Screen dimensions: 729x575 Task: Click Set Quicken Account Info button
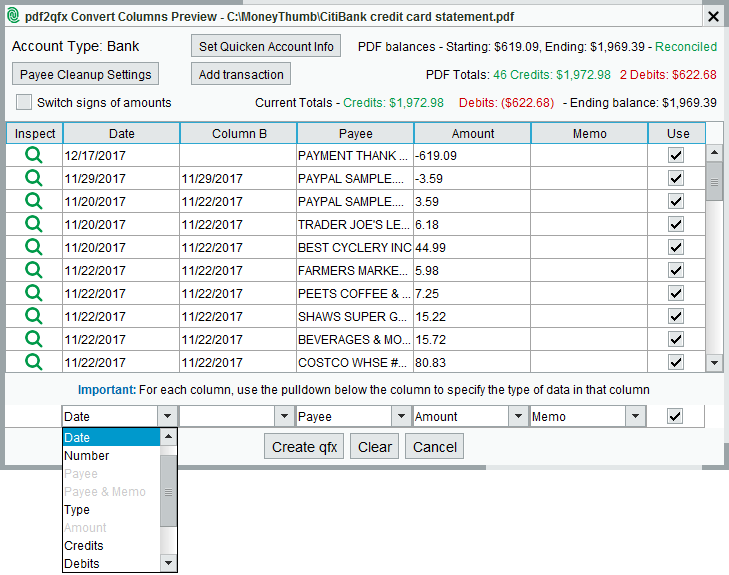click(x=266, y=46)
